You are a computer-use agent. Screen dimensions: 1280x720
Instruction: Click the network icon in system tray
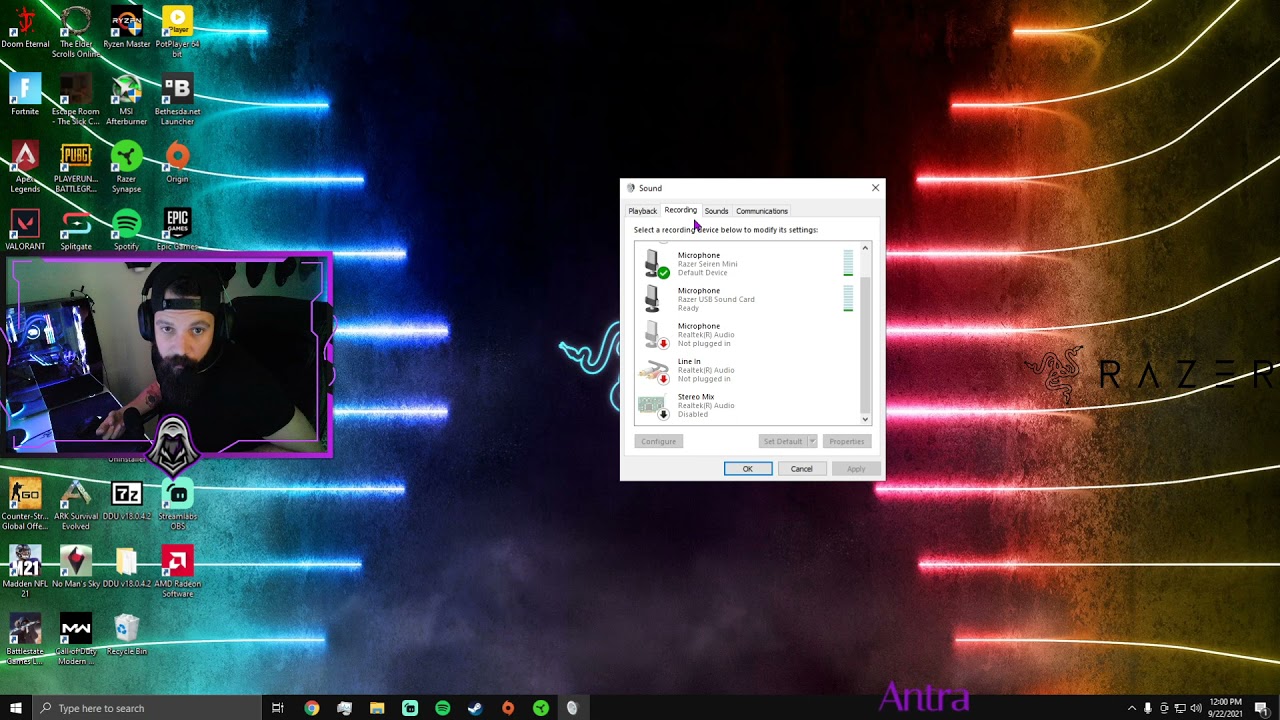point(1180,708)
